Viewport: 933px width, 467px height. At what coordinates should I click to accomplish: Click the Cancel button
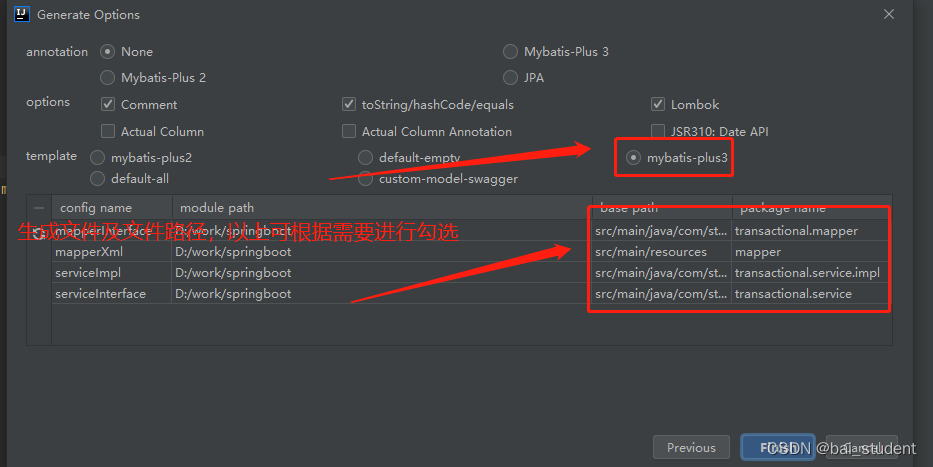[862, 447]
